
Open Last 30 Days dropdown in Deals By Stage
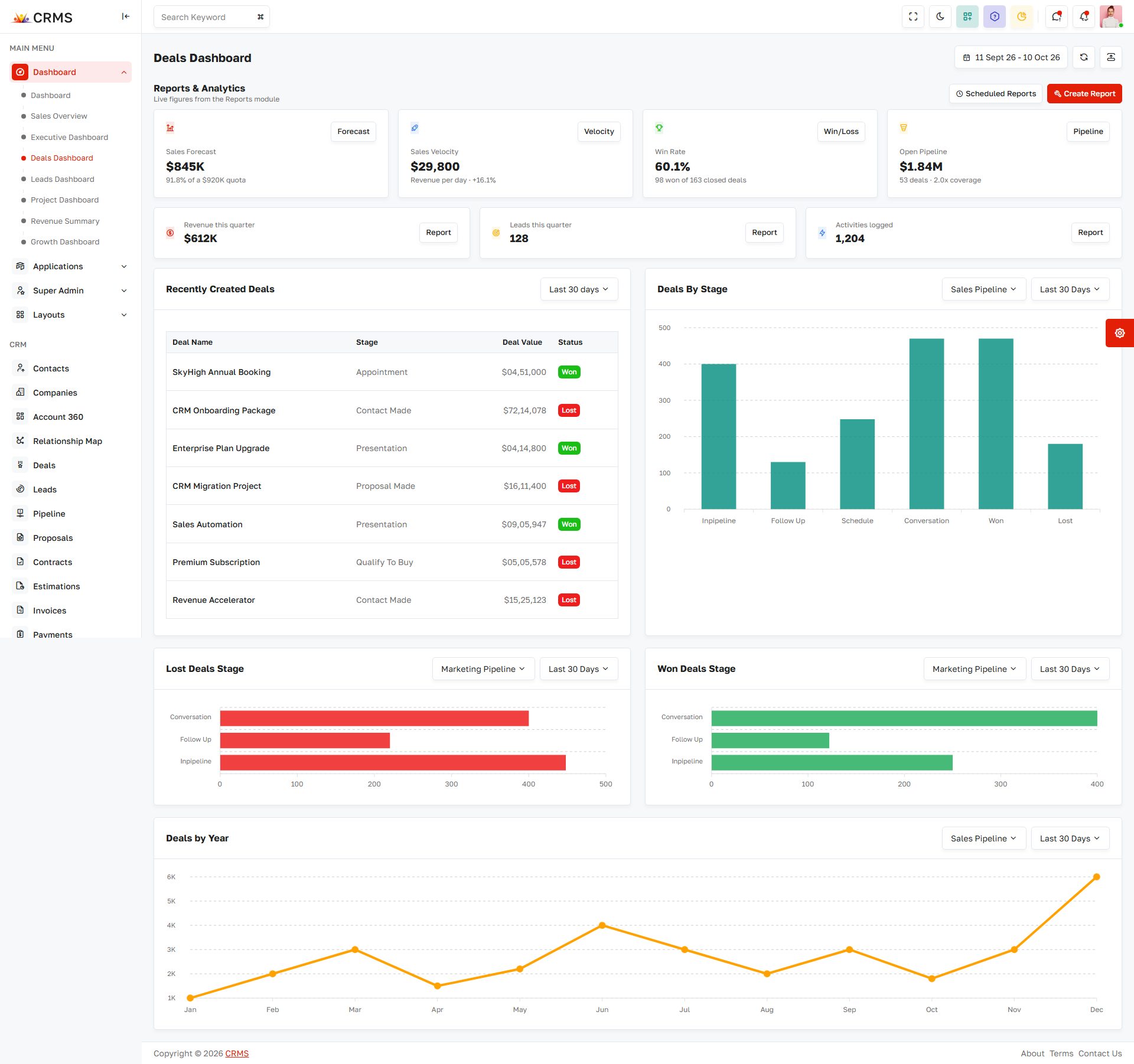pyautogui.click(x=1070, y=289)
